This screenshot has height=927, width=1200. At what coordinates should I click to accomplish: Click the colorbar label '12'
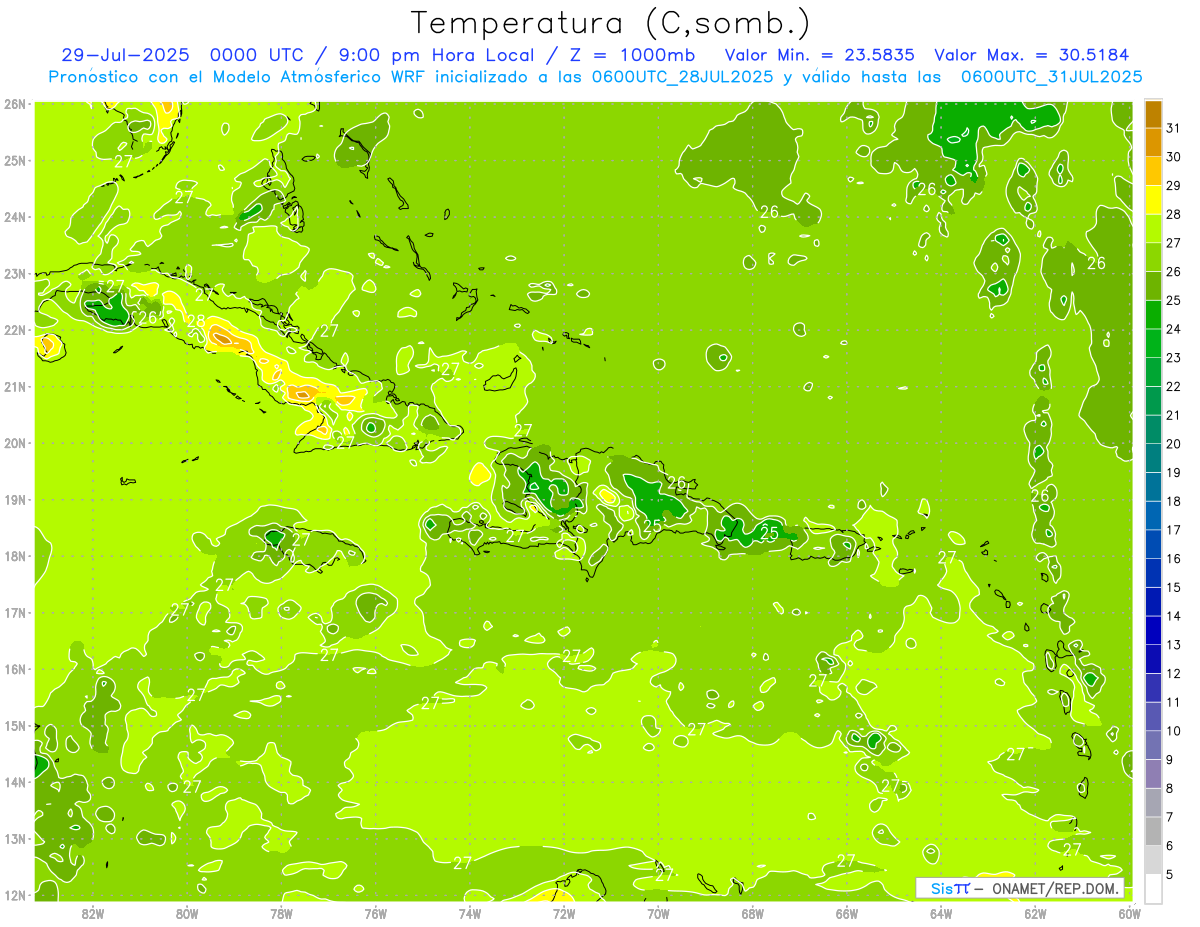[x=1173, y=673]
